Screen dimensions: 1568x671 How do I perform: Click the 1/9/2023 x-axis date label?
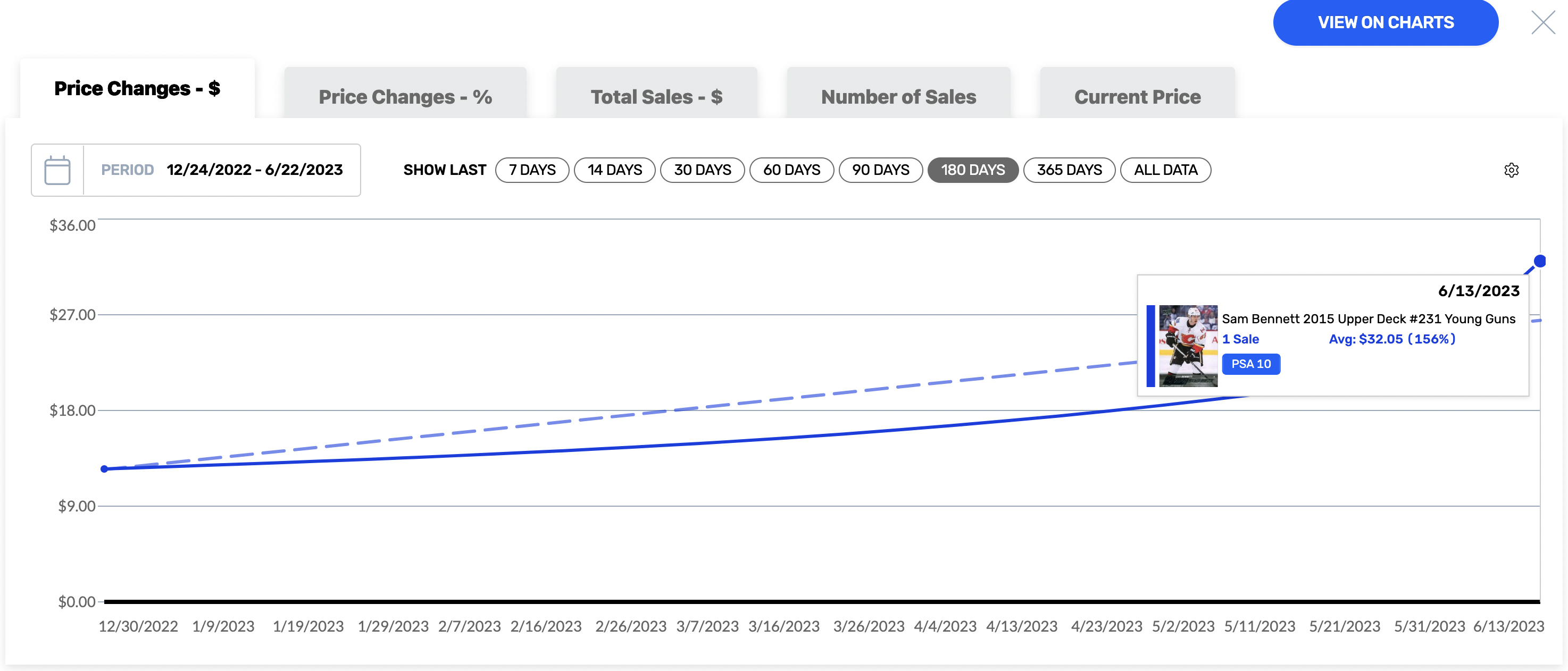(x=223, y=626)
